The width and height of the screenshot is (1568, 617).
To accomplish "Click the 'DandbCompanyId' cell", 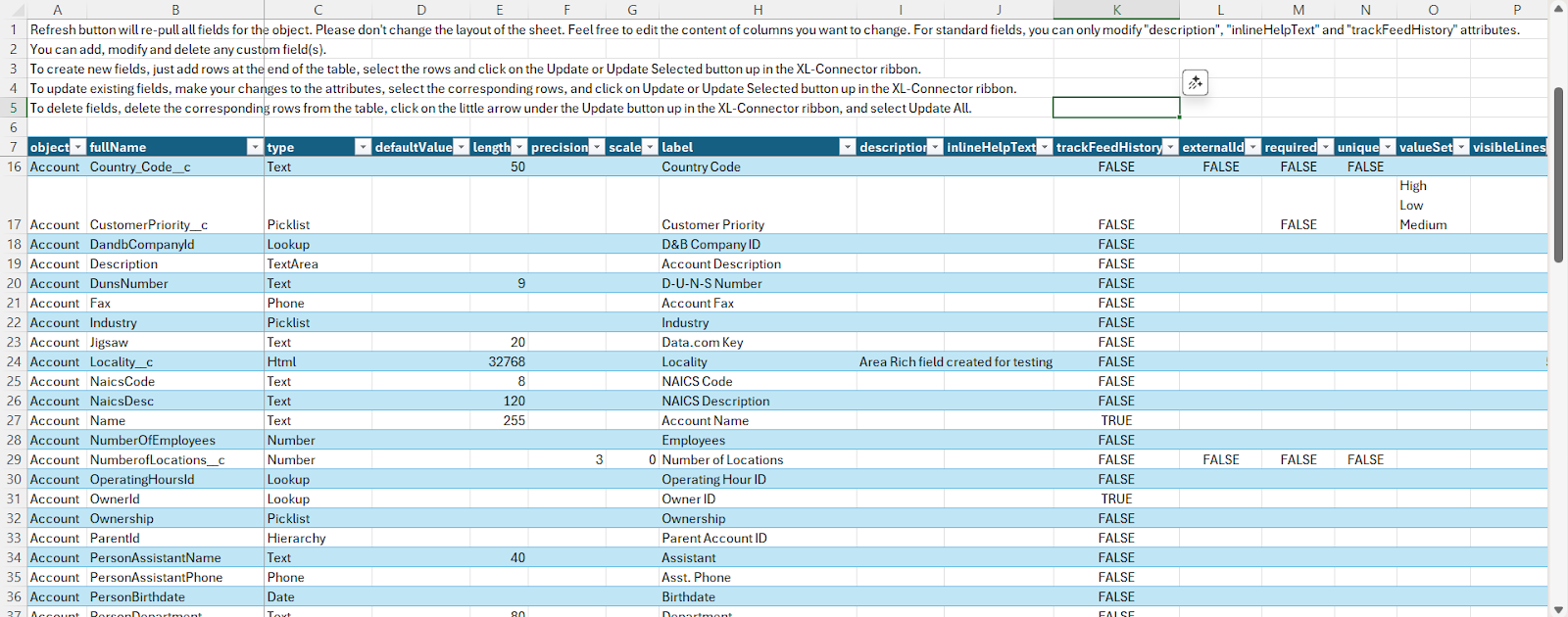I will click(175, 244).
